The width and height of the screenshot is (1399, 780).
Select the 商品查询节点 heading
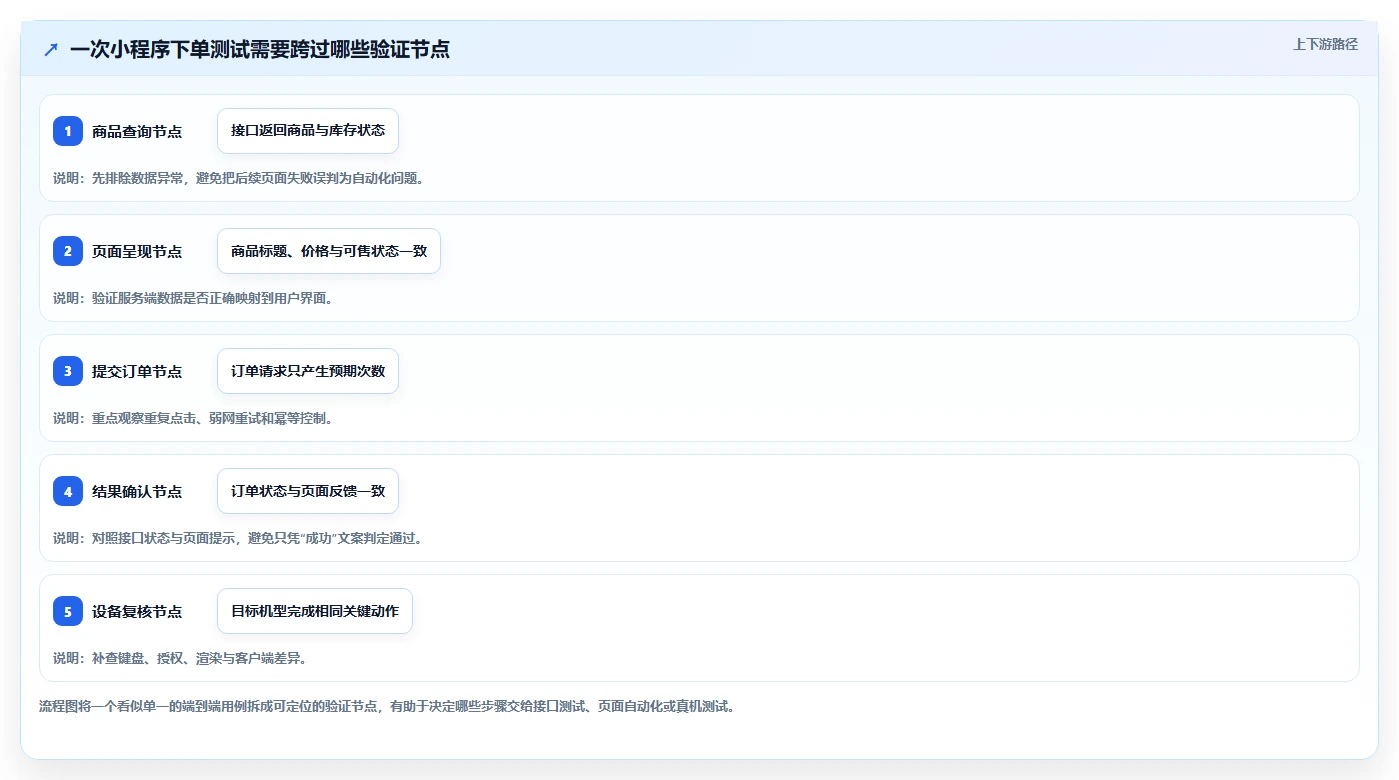tap(137, 132)
